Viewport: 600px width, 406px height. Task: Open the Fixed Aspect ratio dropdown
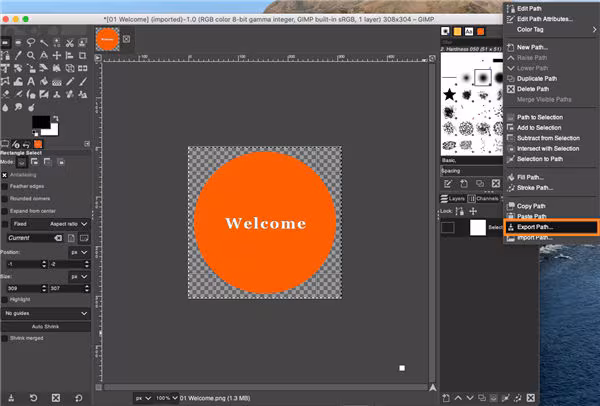50,224
